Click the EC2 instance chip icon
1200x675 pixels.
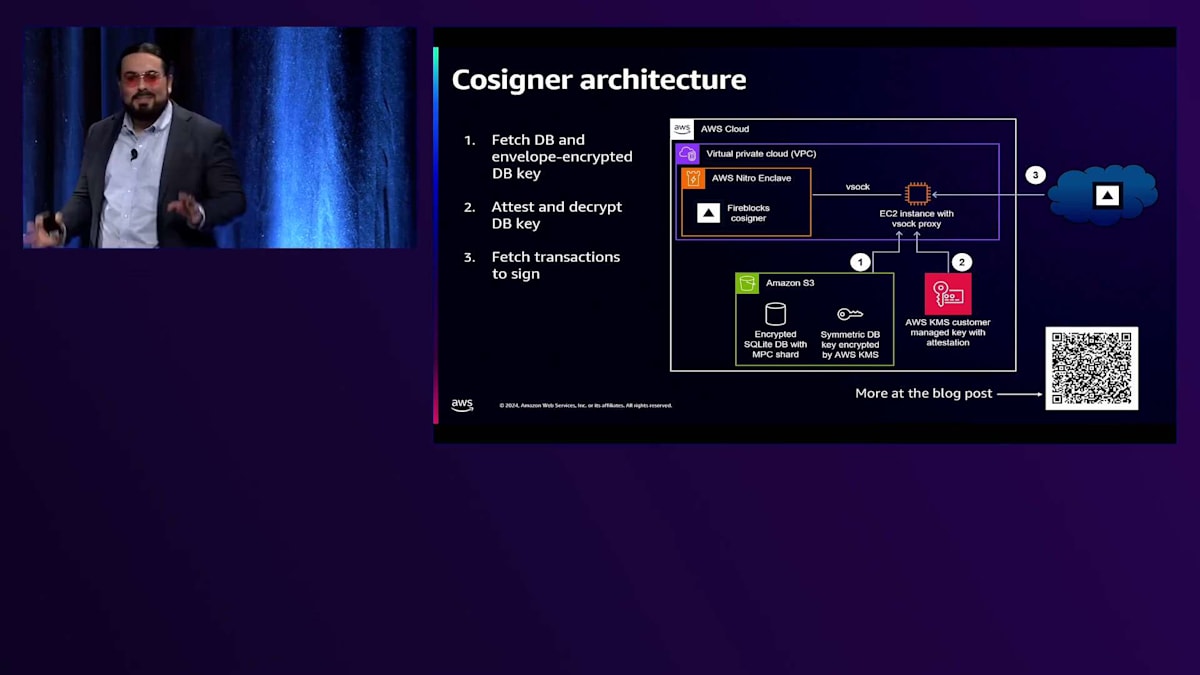917,194
